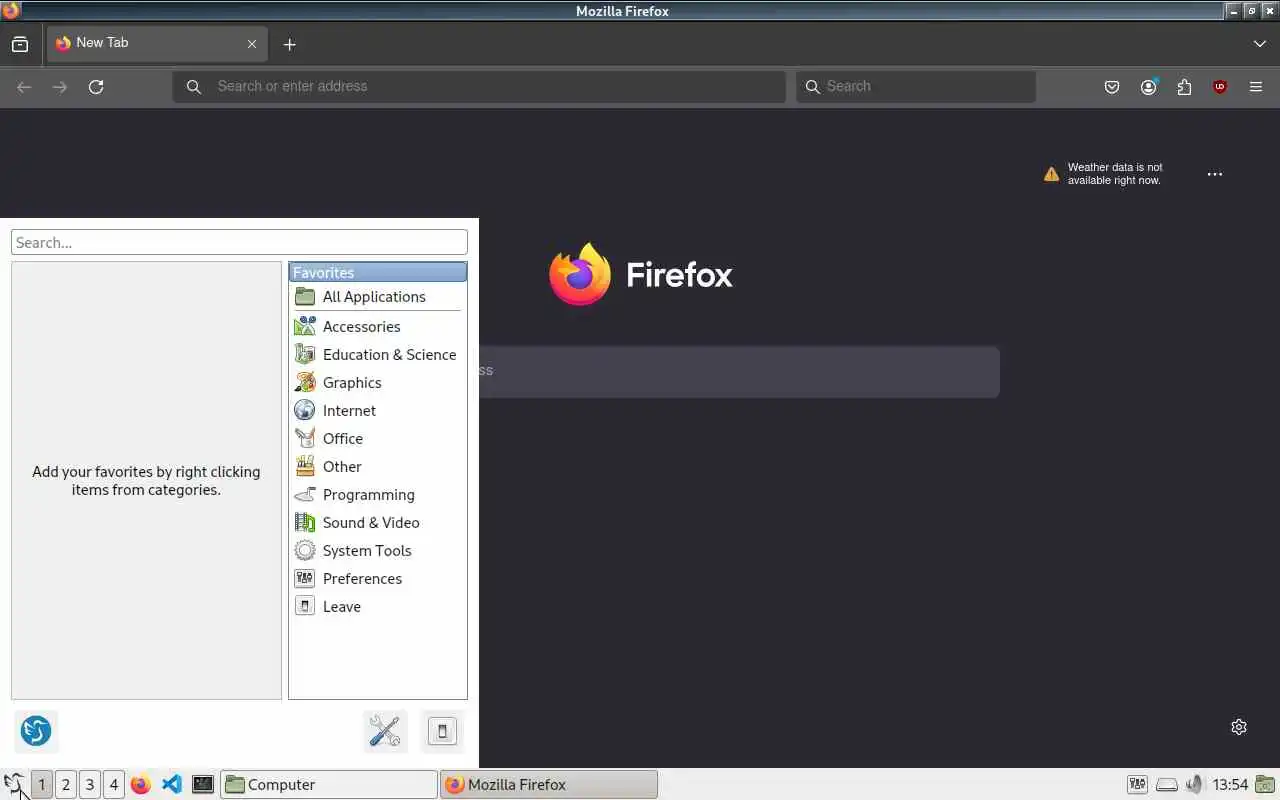Open the Other category
The image size is (1280, 800).
378,467
